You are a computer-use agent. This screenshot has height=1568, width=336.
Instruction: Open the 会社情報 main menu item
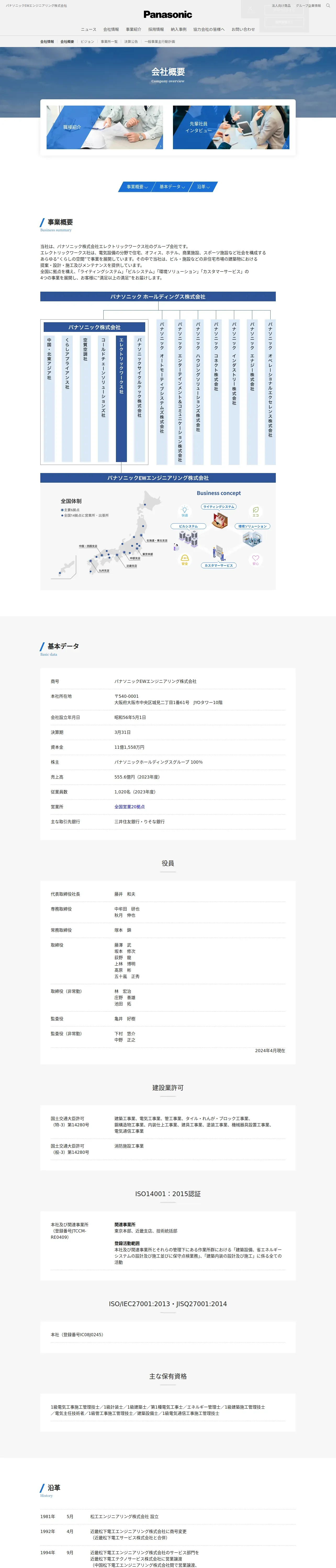click(111, 29)
